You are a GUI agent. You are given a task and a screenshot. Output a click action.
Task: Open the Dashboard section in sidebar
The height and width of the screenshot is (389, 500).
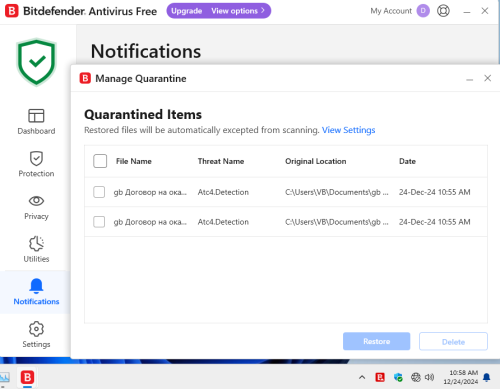pos(36,121)
